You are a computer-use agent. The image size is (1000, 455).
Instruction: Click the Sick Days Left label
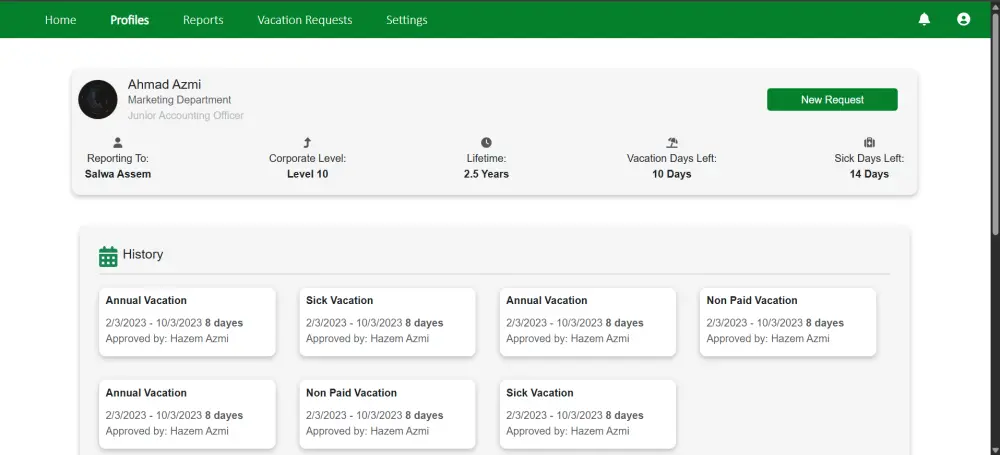[x=869, y=158]
